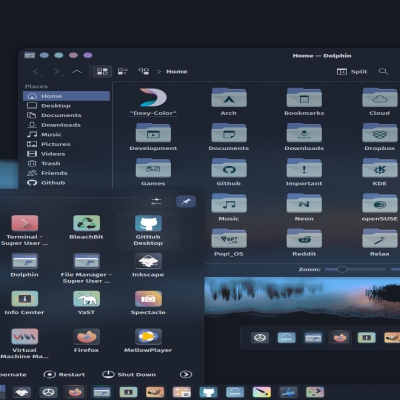Select the Games folder icon
Screen dimensions: 400x400
[153, 168]
